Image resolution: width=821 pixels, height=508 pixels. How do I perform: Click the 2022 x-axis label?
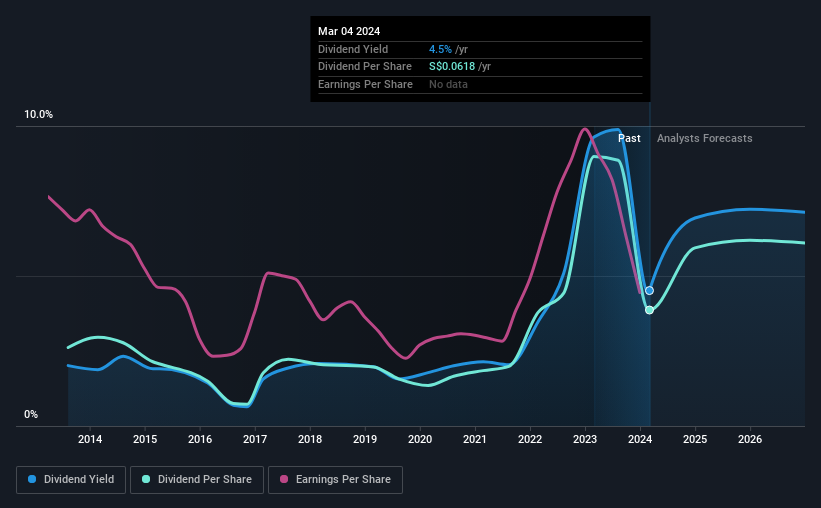(x=530, y=439)
